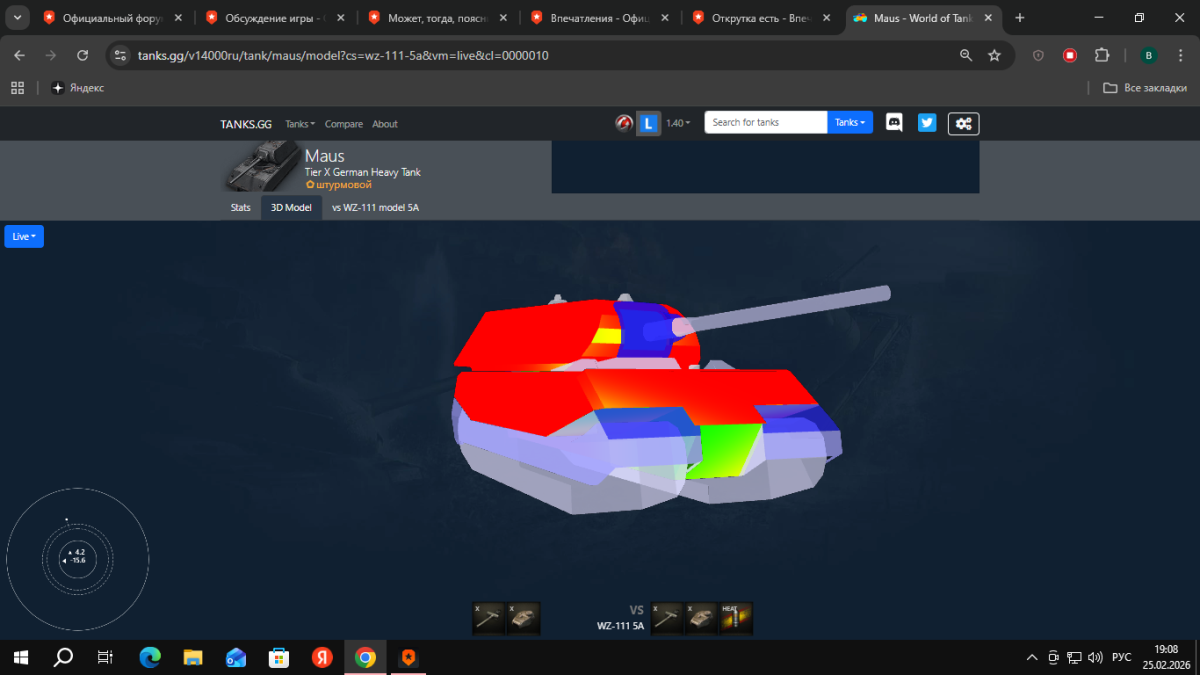Open the About page link
The width and height of the screenshot is (1200, 675).
coord(385,124)
